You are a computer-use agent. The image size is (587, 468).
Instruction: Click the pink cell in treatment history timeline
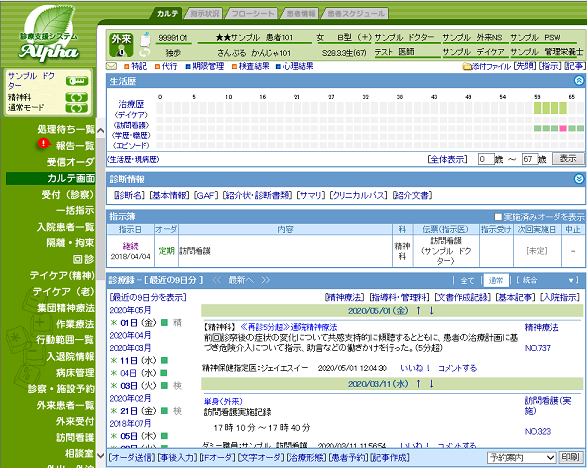pyautogui.click(x=563, y=128)
